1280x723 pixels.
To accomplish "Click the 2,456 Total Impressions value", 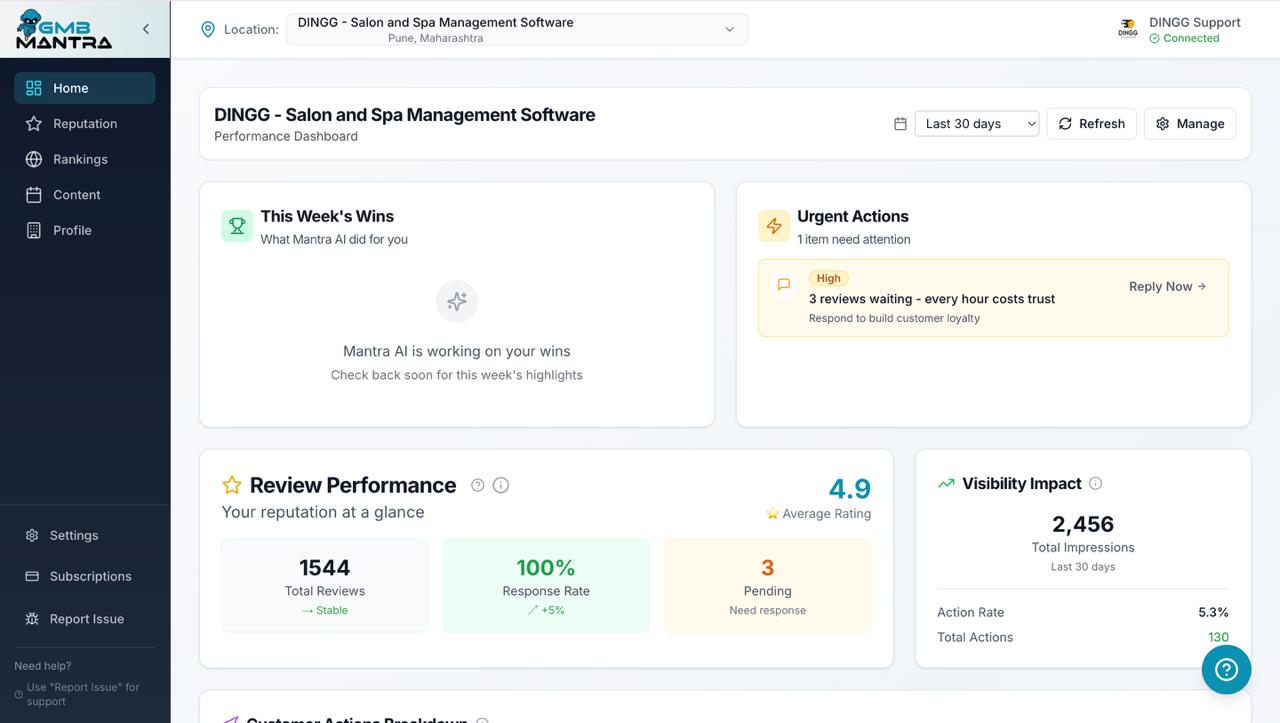I will 1083,524.
